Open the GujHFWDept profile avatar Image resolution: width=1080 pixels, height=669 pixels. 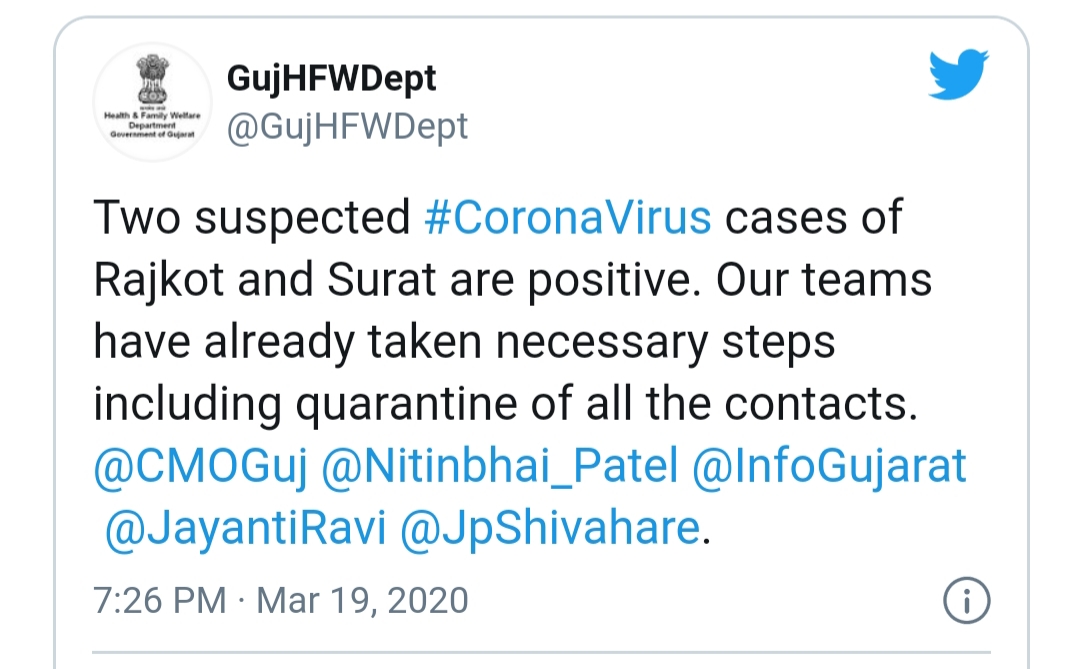coord(152,102)
